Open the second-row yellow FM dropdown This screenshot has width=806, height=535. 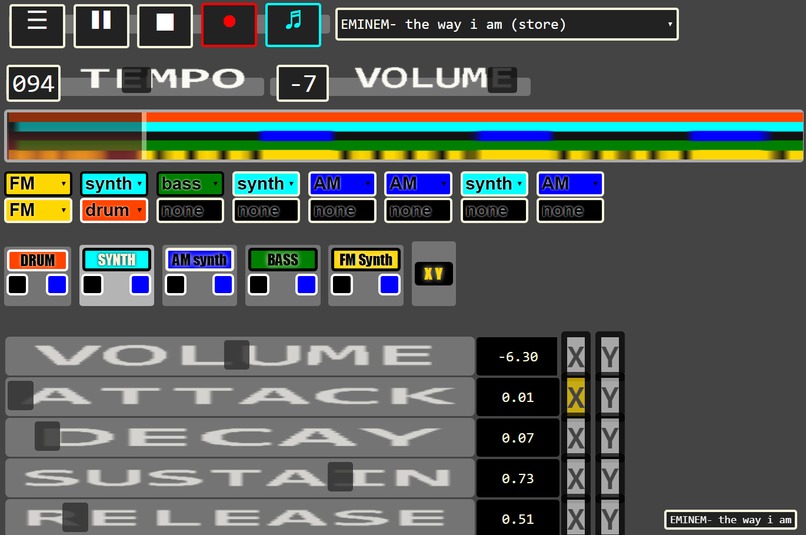click(38, 211)
